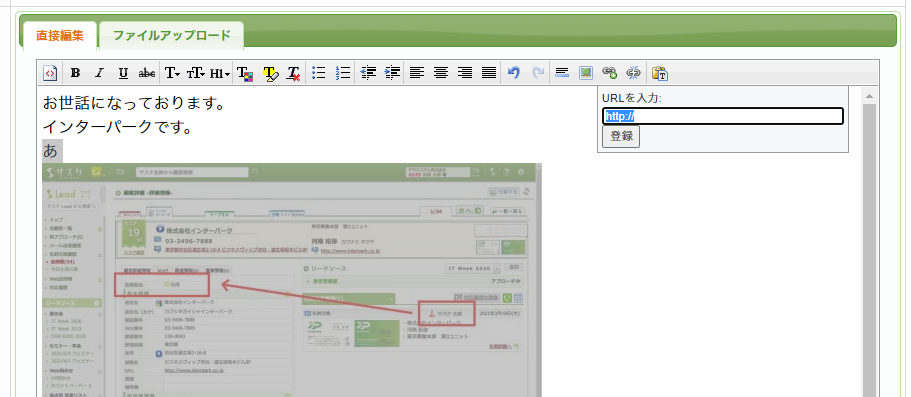This screenshot has height=397, width=911.
Task: Center align the text
Action: coord(441,73)
